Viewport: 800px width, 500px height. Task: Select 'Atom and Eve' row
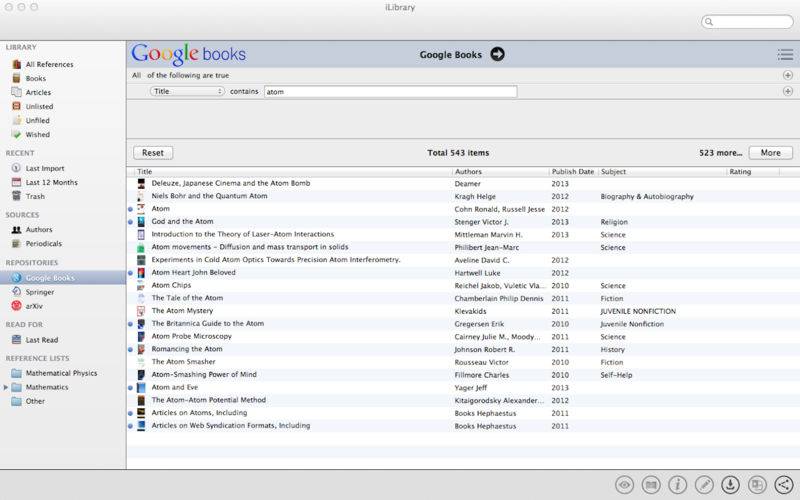(x=463, y=388)
